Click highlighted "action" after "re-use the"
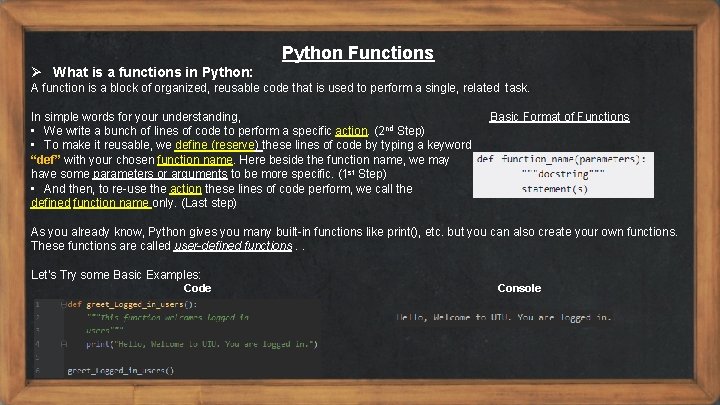The height and width of the screenshot is (405, 720). [x=186, y=189]
